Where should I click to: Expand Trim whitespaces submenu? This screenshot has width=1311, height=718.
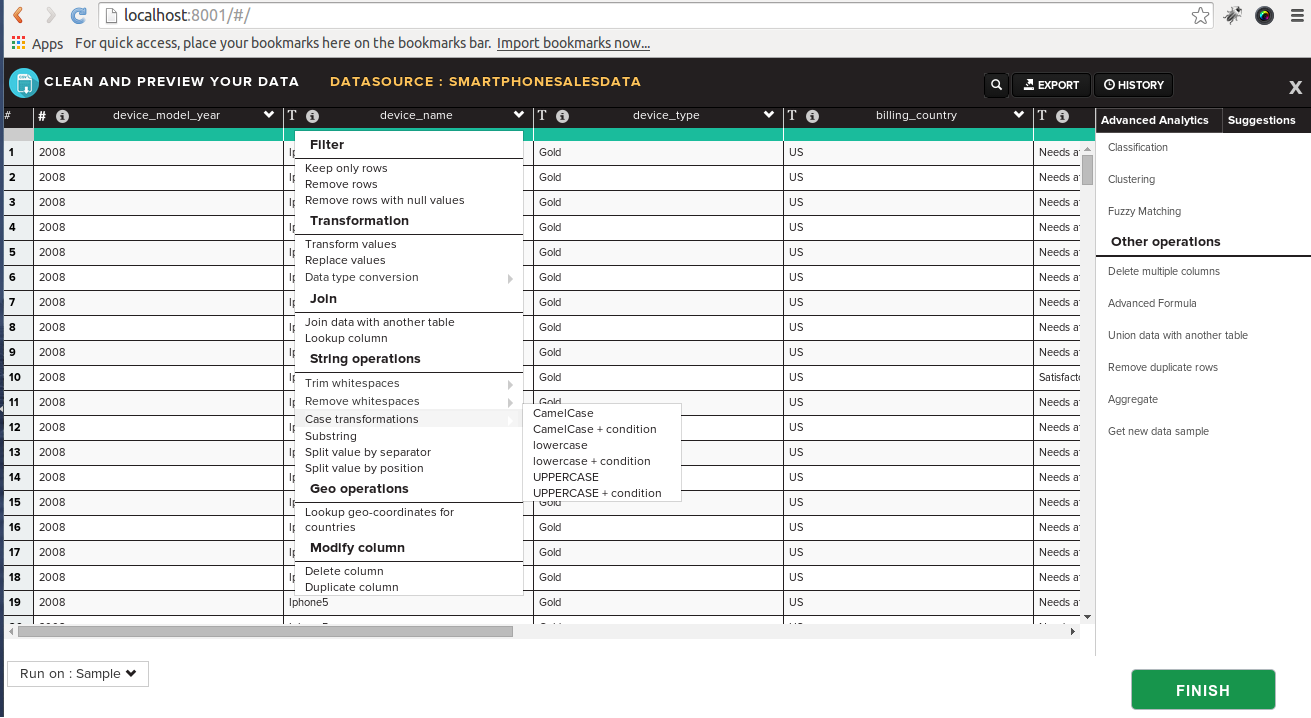[409, 383]
